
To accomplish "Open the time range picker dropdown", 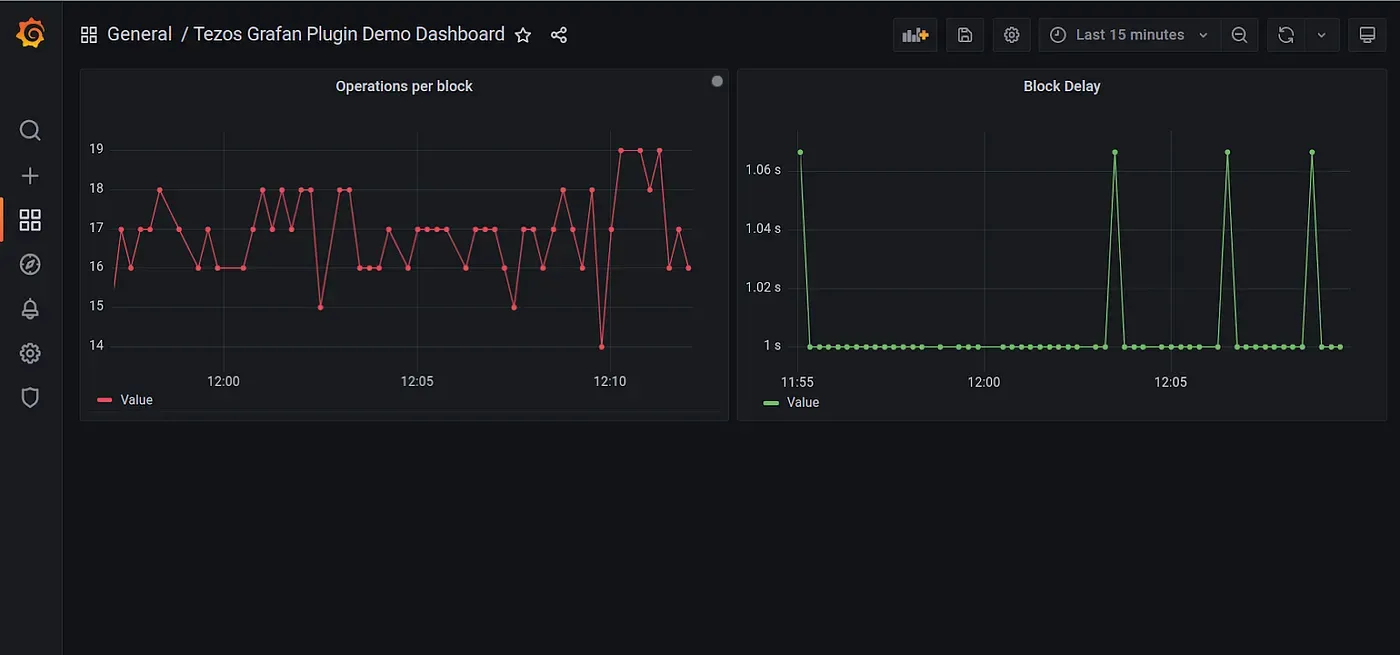I will pos(1128,34).
